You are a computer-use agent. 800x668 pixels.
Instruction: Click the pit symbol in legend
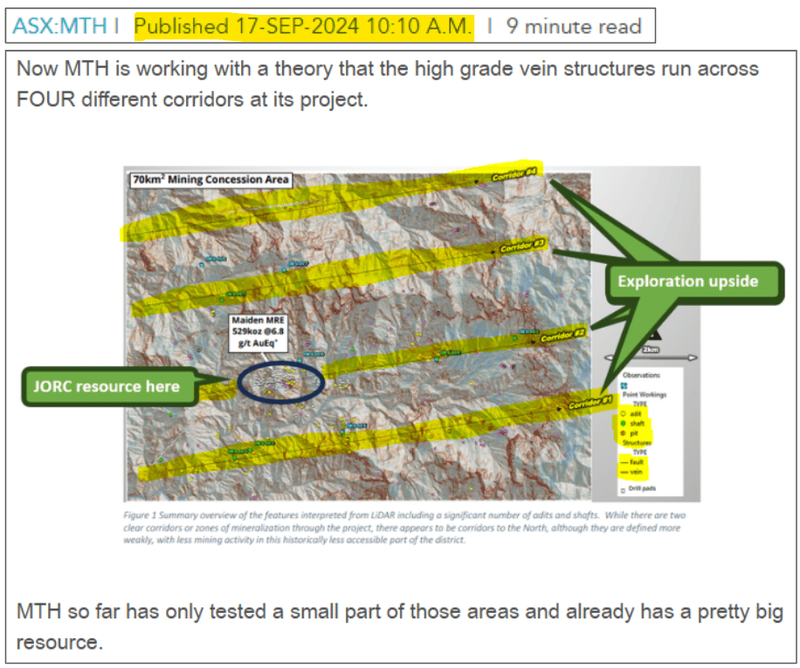point(622,433)
